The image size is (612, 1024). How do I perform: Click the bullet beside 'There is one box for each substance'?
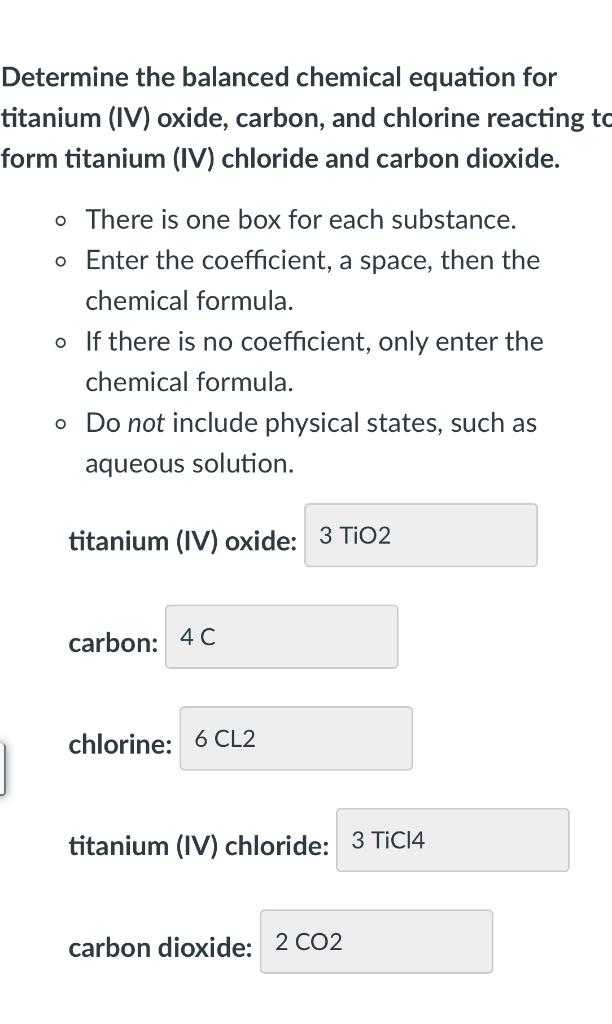tap(60, 220)
